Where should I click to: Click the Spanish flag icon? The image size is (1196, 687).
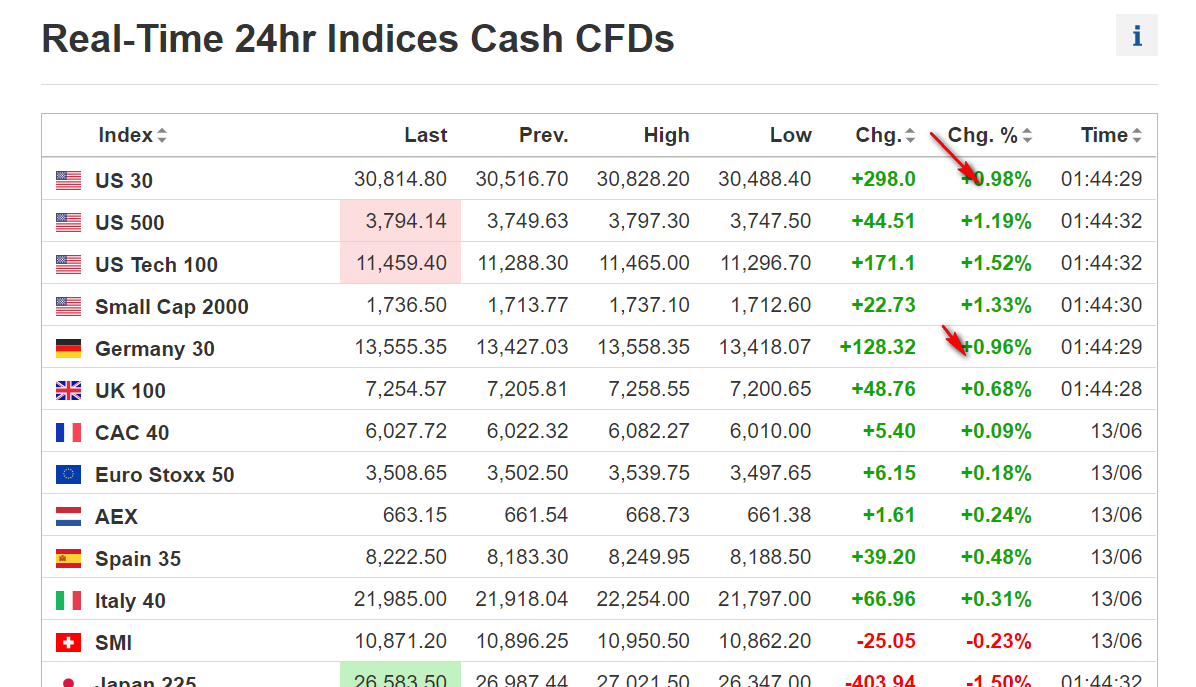pos(68,558)
